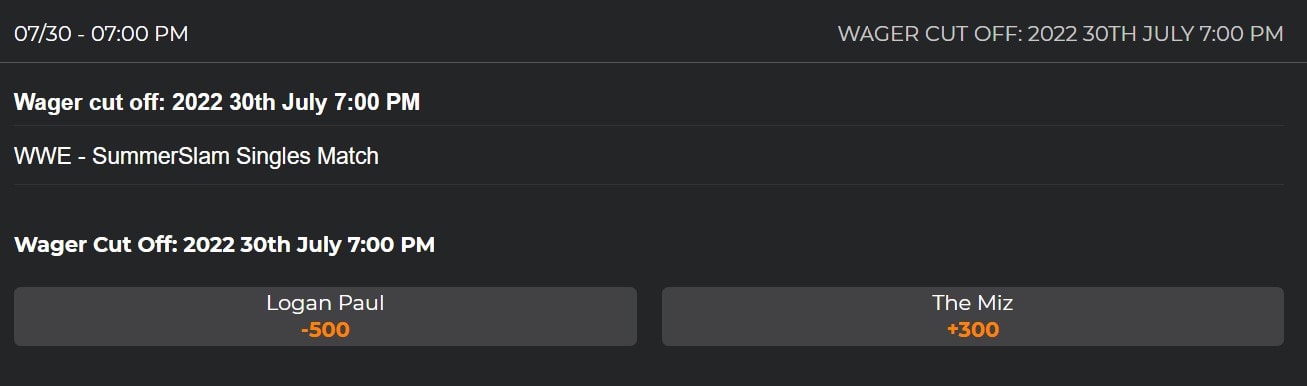
Task: Click the Wager Cut Off heading above the odds
Action: [x=224, y=244]
